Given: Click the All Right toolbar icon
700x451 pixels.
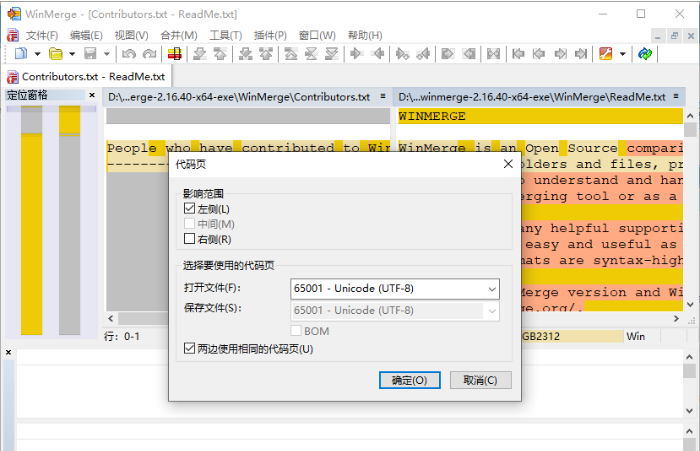Looking at the screenshot, I should (x=448, y=54).
